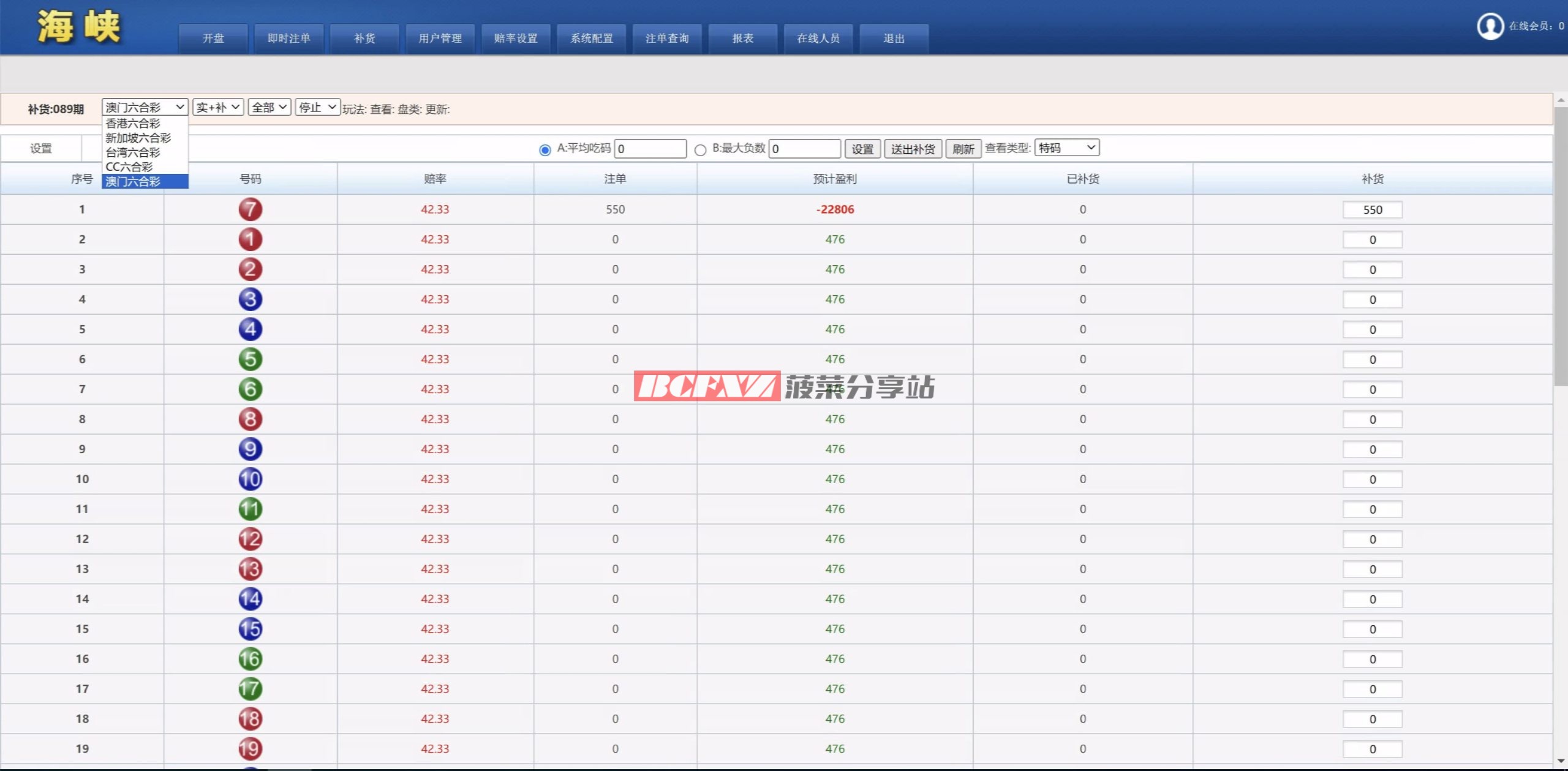Click the red number 13 ball

point(250,569)
